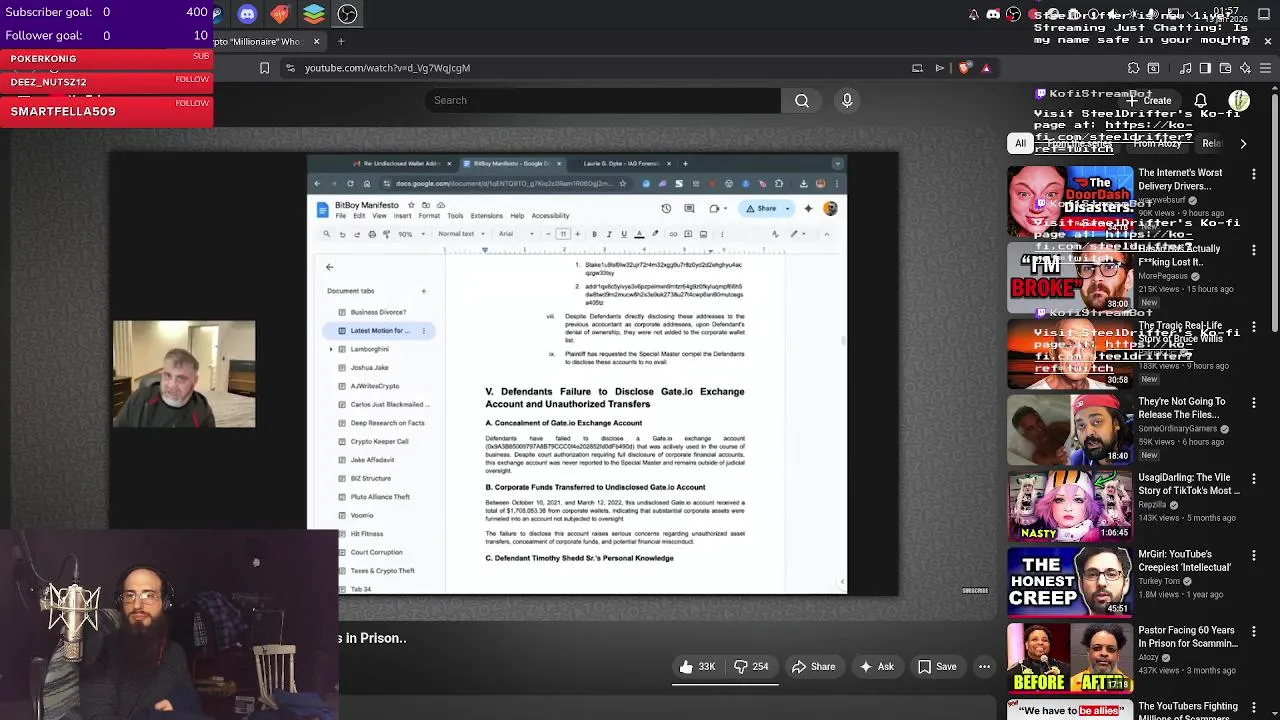Screen dimensions: 1280x720
Task: Save the video to a playlist
Action: tap(937, 667)
